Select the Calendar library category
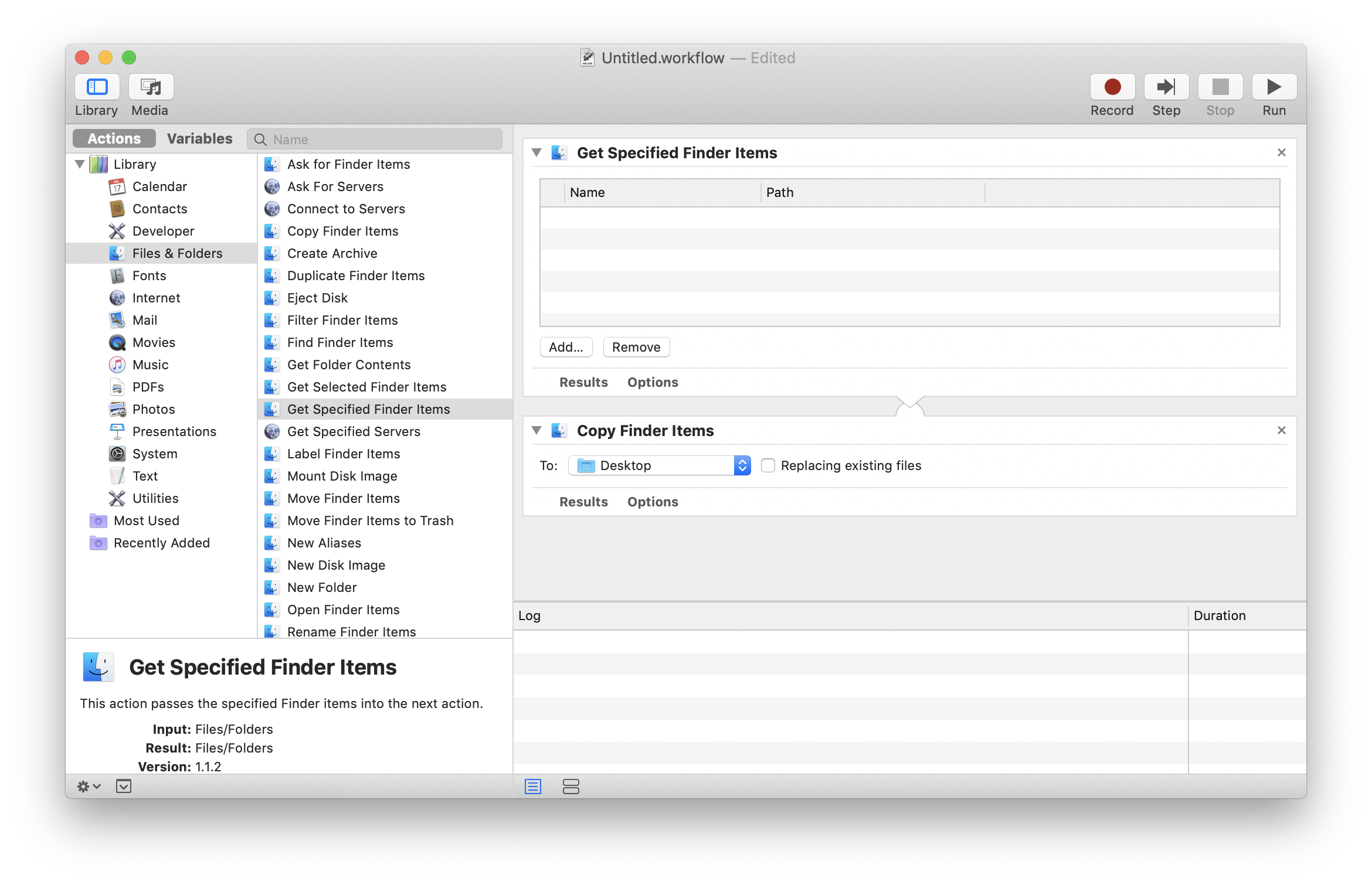 pos(161,186)
